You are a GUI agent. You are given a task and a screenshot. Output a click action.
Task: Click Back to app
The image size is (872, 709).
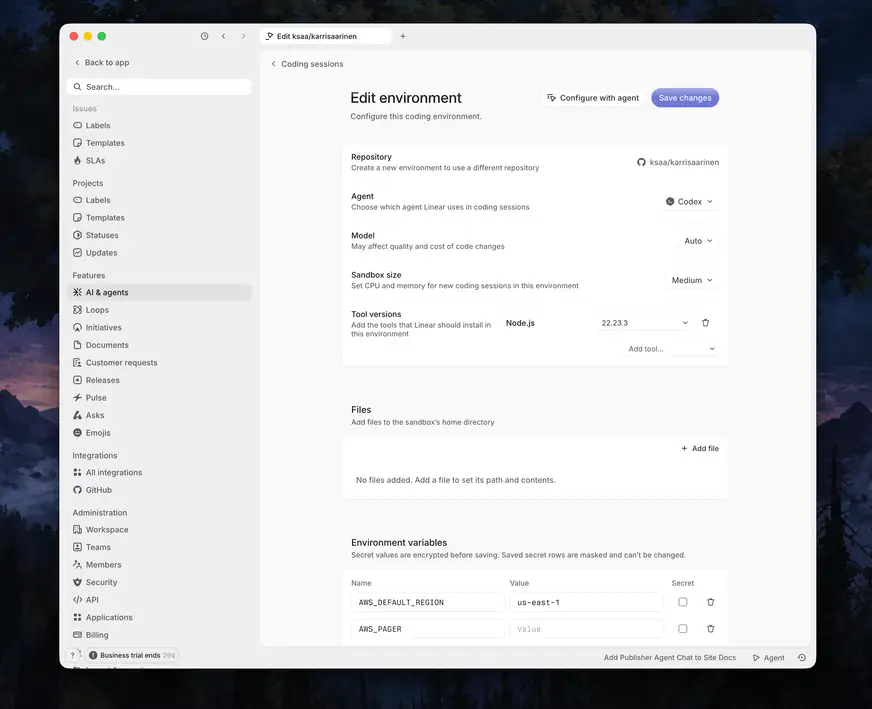click(x=102, y=62)
